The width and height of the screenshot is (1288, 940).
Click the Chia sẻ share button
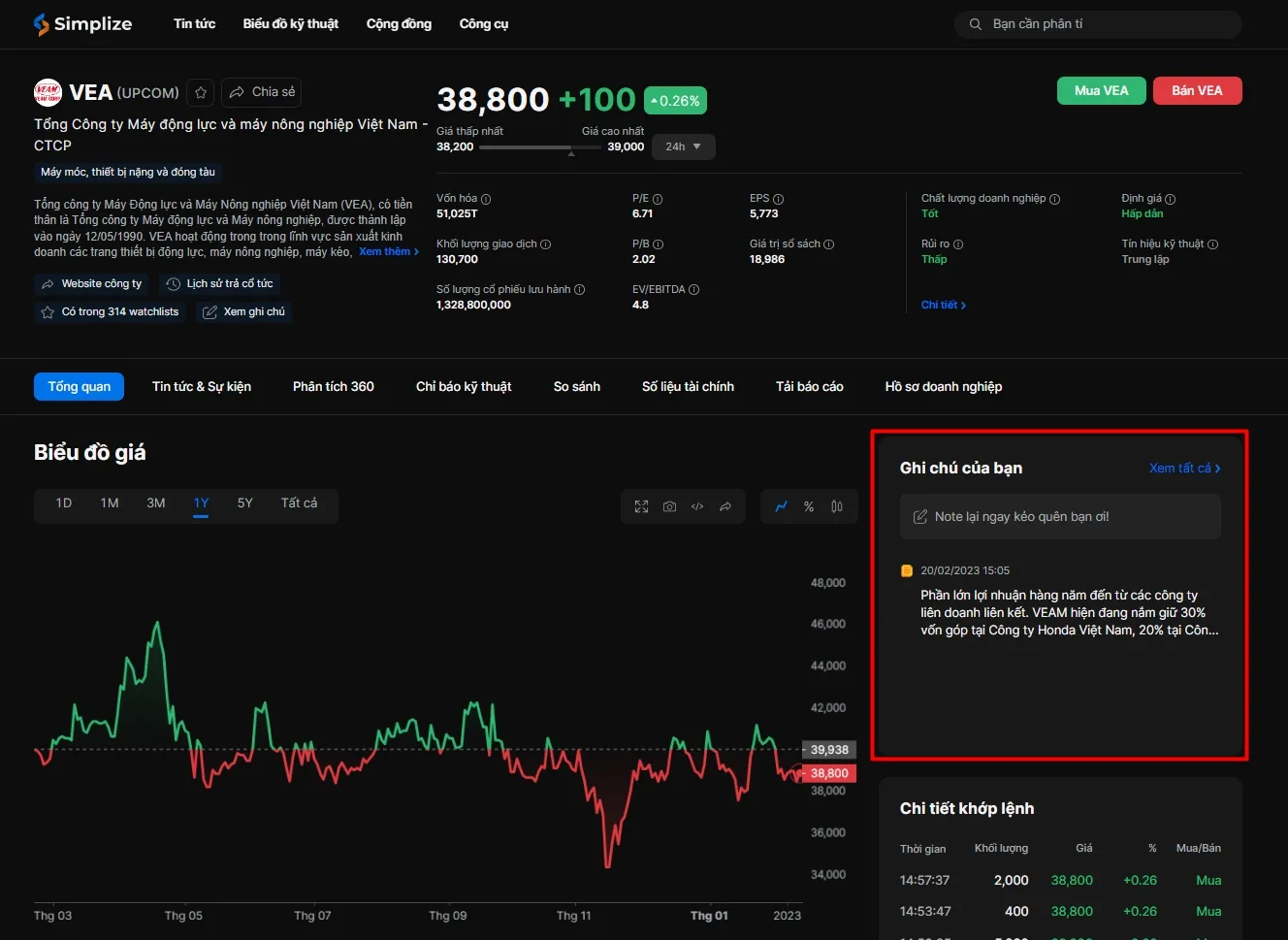click(262, 92)
